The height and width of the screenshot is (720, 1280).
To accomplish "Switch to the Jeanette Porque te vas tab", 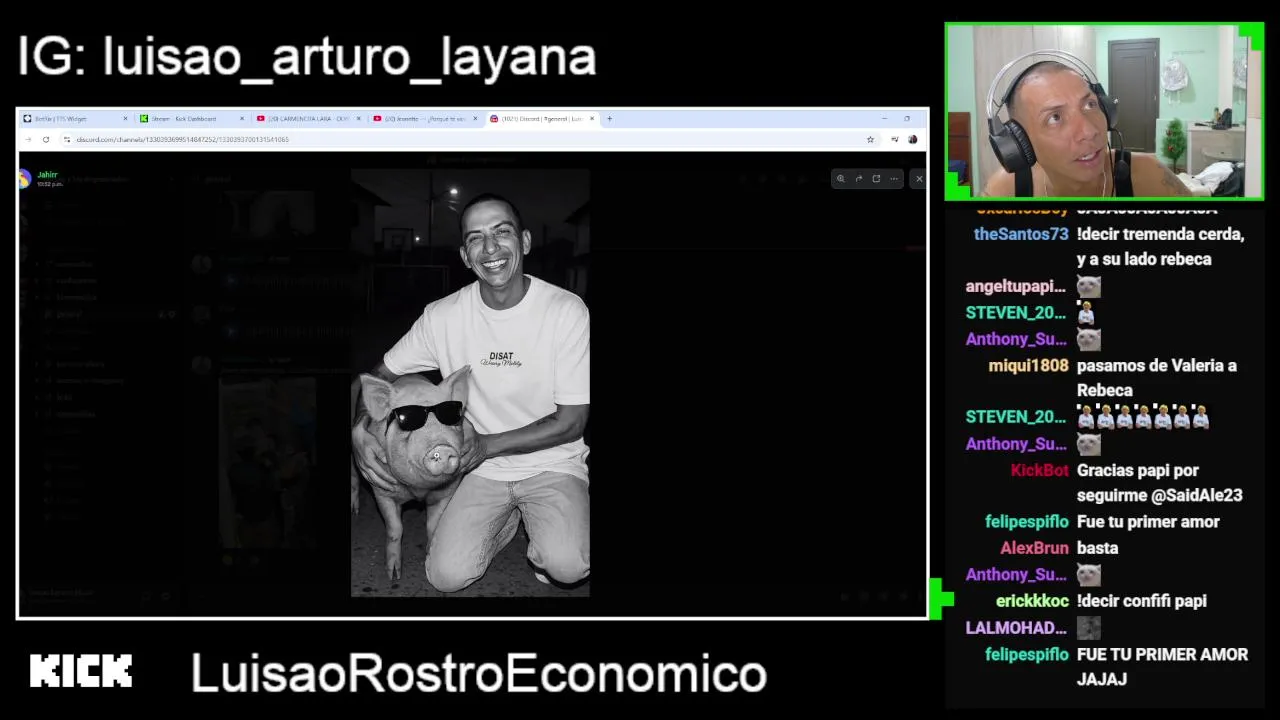I will 424,119.
